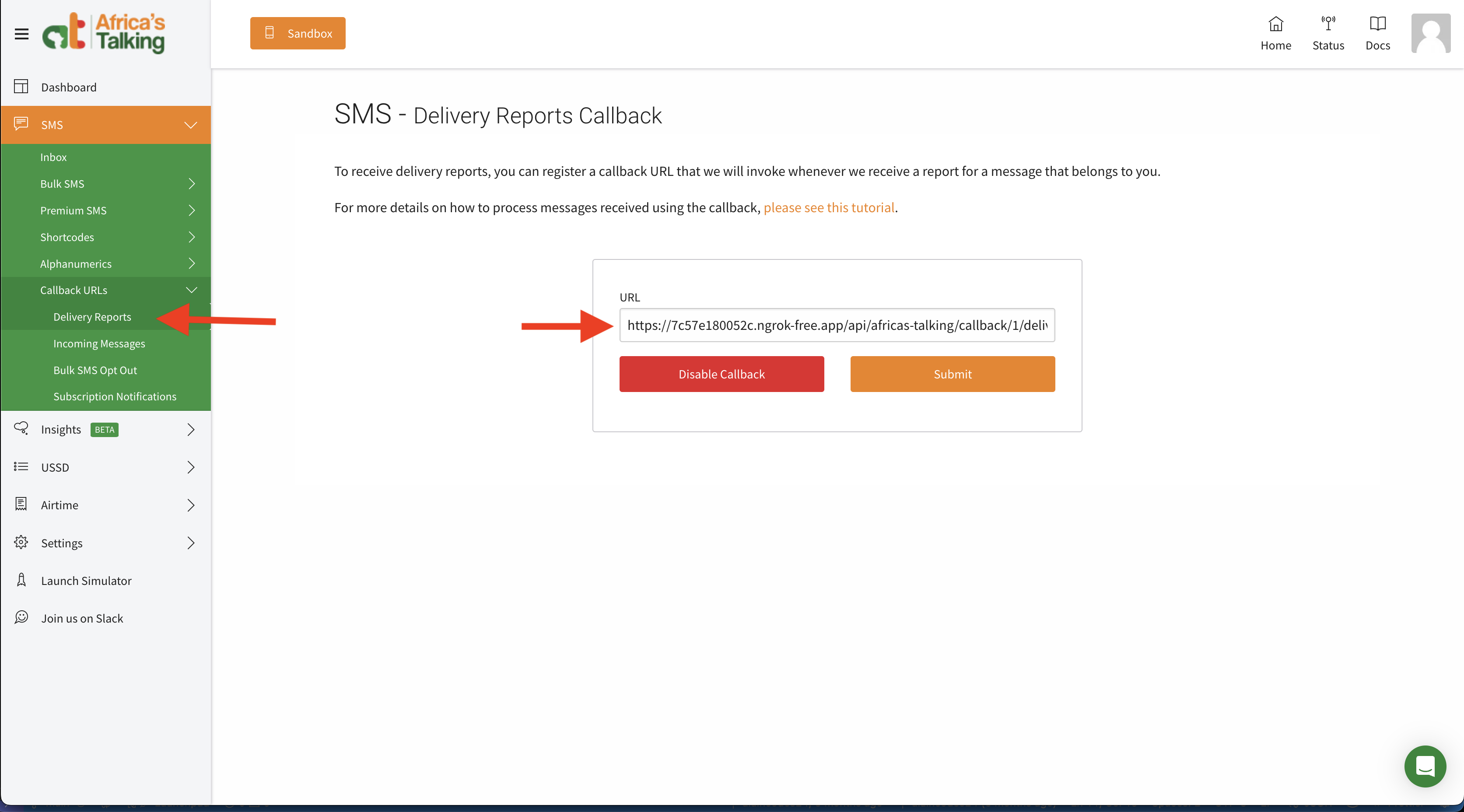
Task: Click the Settings label
Action: point(62,543)
